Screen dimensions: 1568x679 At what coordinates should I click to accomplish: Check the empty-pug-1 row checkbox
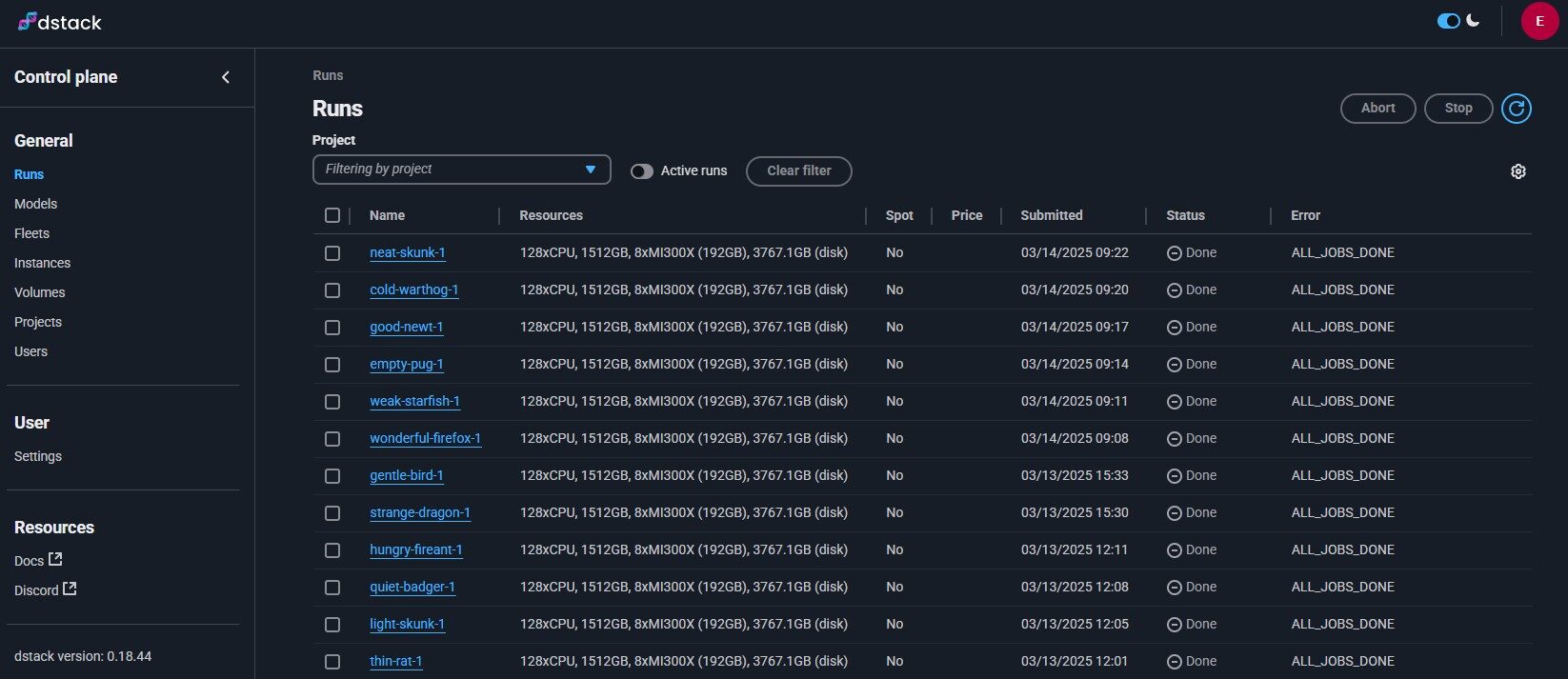[332, 365]
